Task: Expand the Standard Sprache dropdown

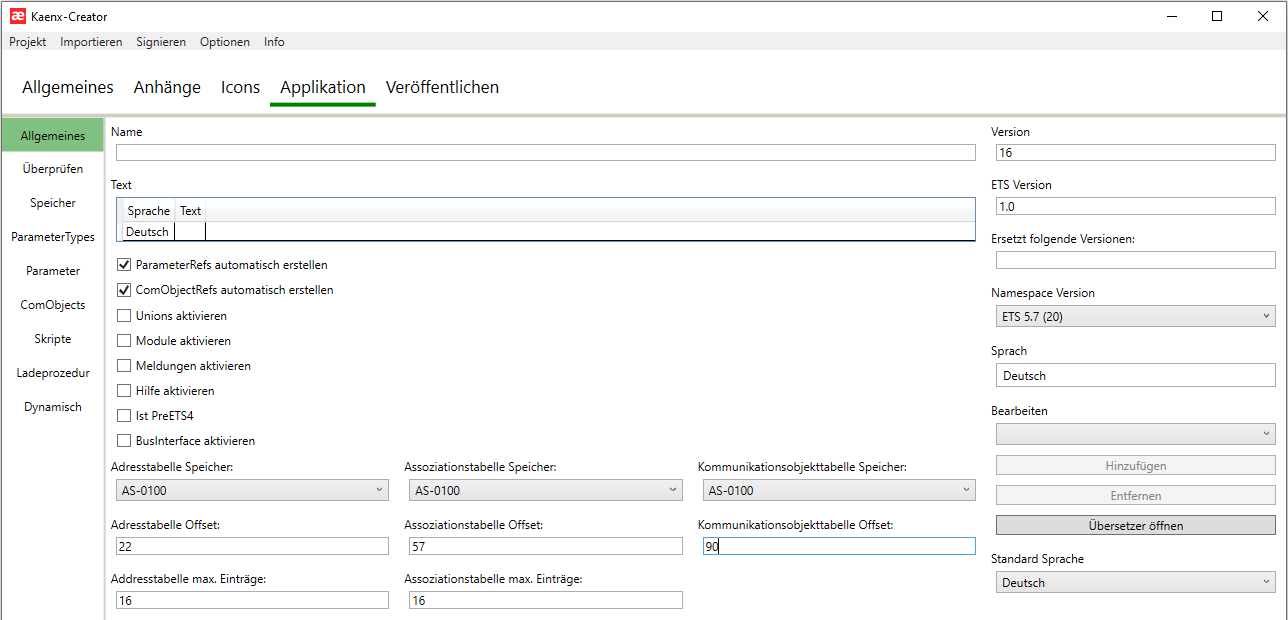Action: 1135,583
